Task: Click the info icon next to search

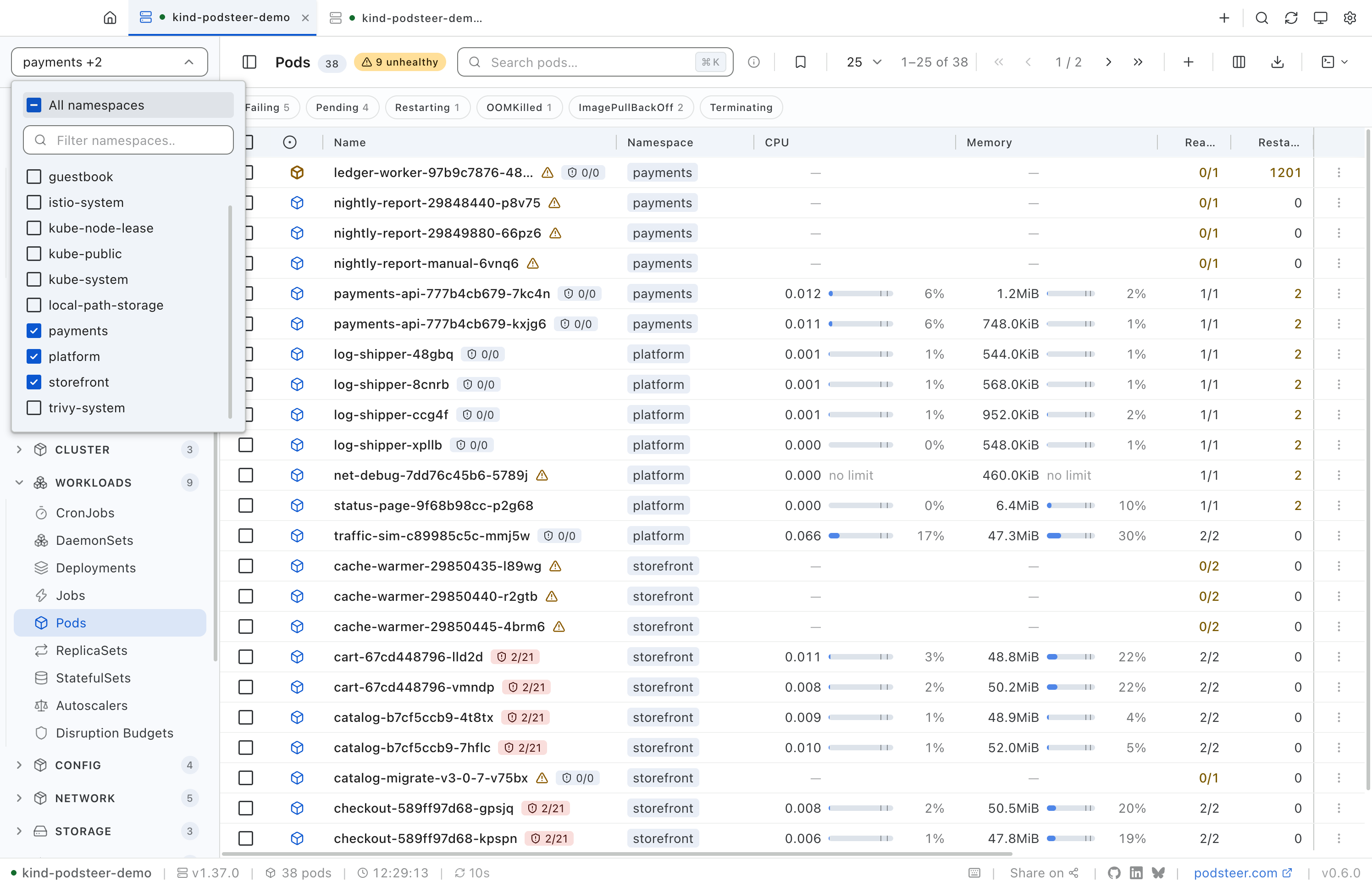Action: pos(754,62)
